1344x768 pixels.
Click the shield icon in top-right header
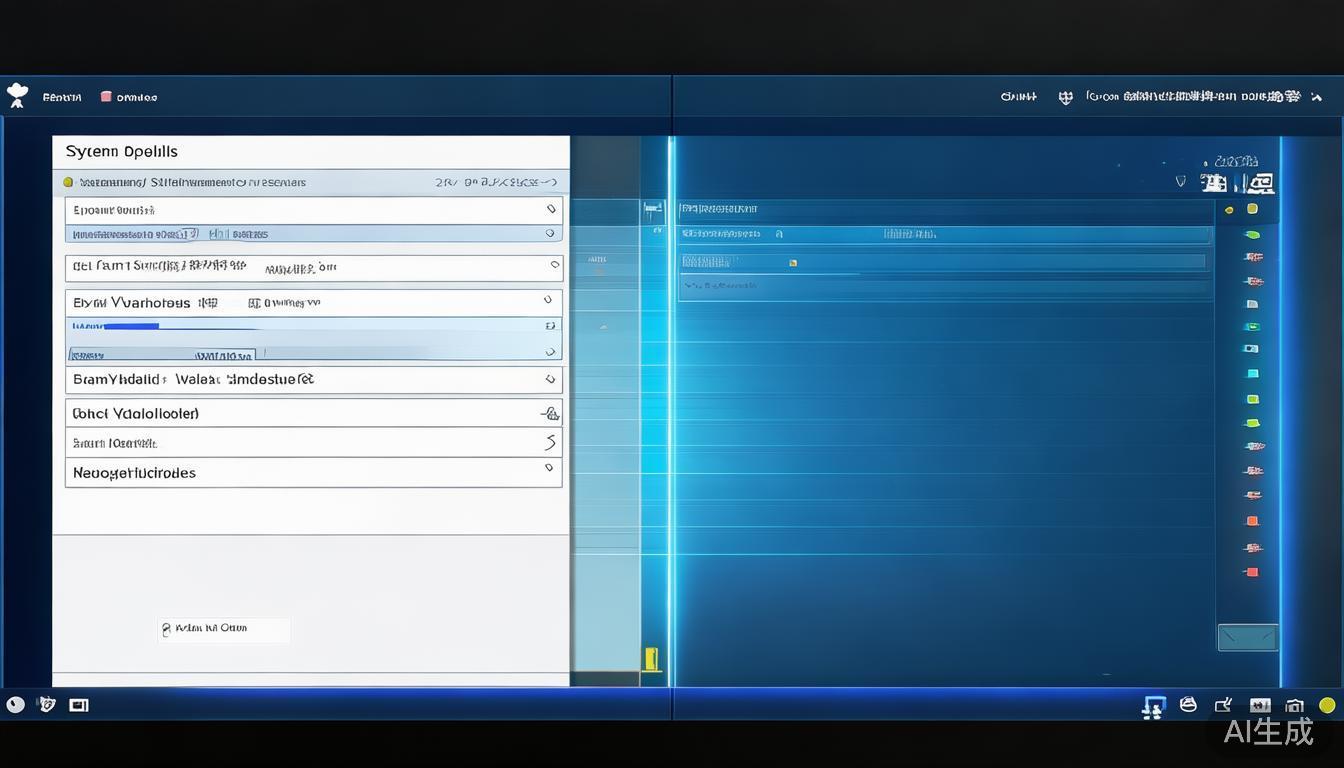tap(1065, 97)
